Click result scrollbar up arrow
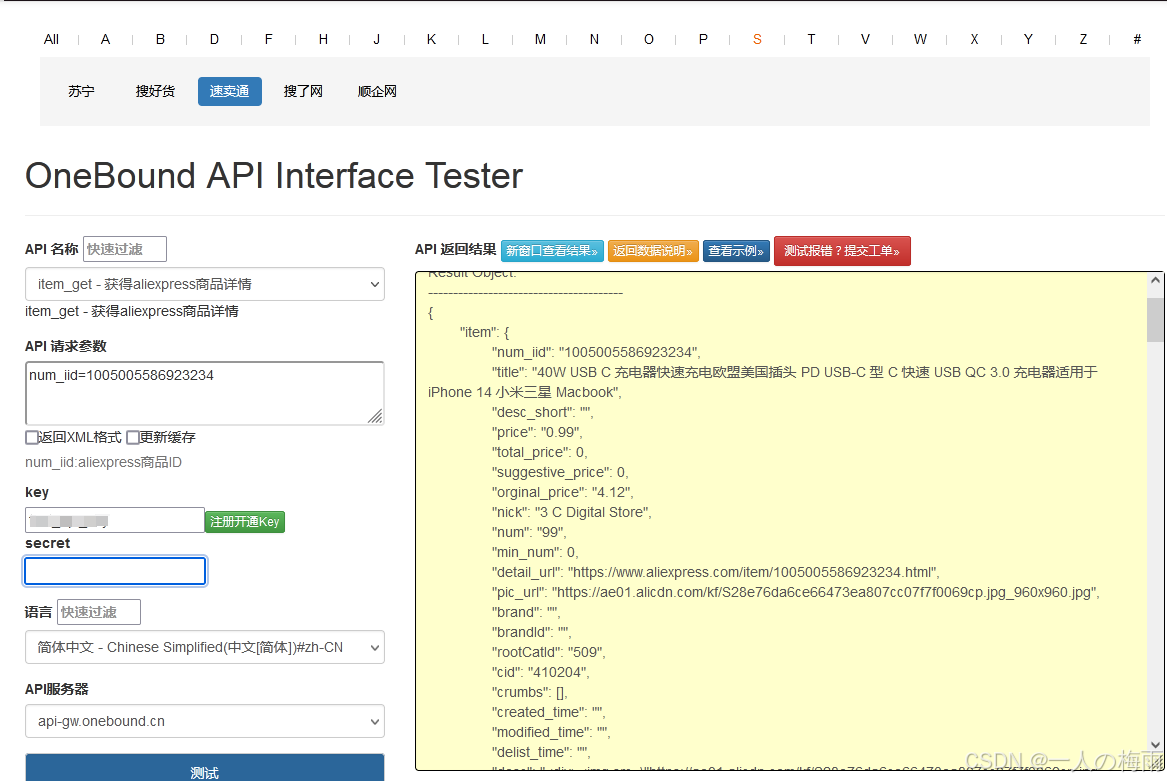Image resolution: width=1167 pixels, height=781 pixels. pos(1155,281)
